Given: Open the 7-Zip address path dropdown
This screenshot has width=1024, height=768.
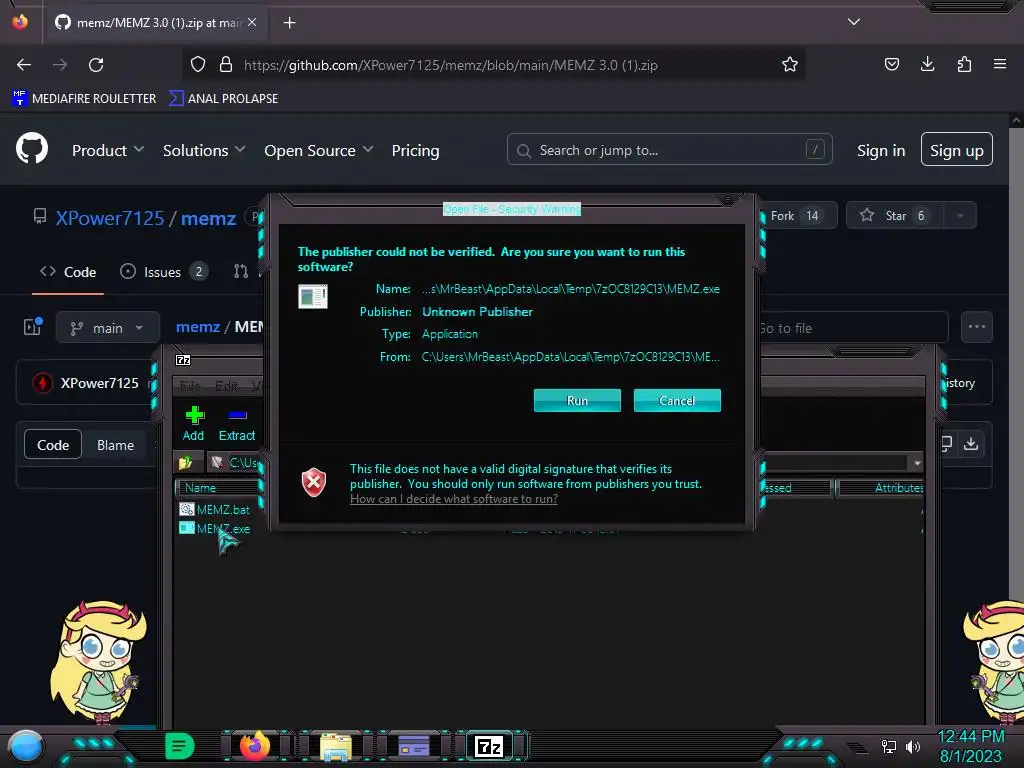Looking at the screenshot, I should coord(917,463).
